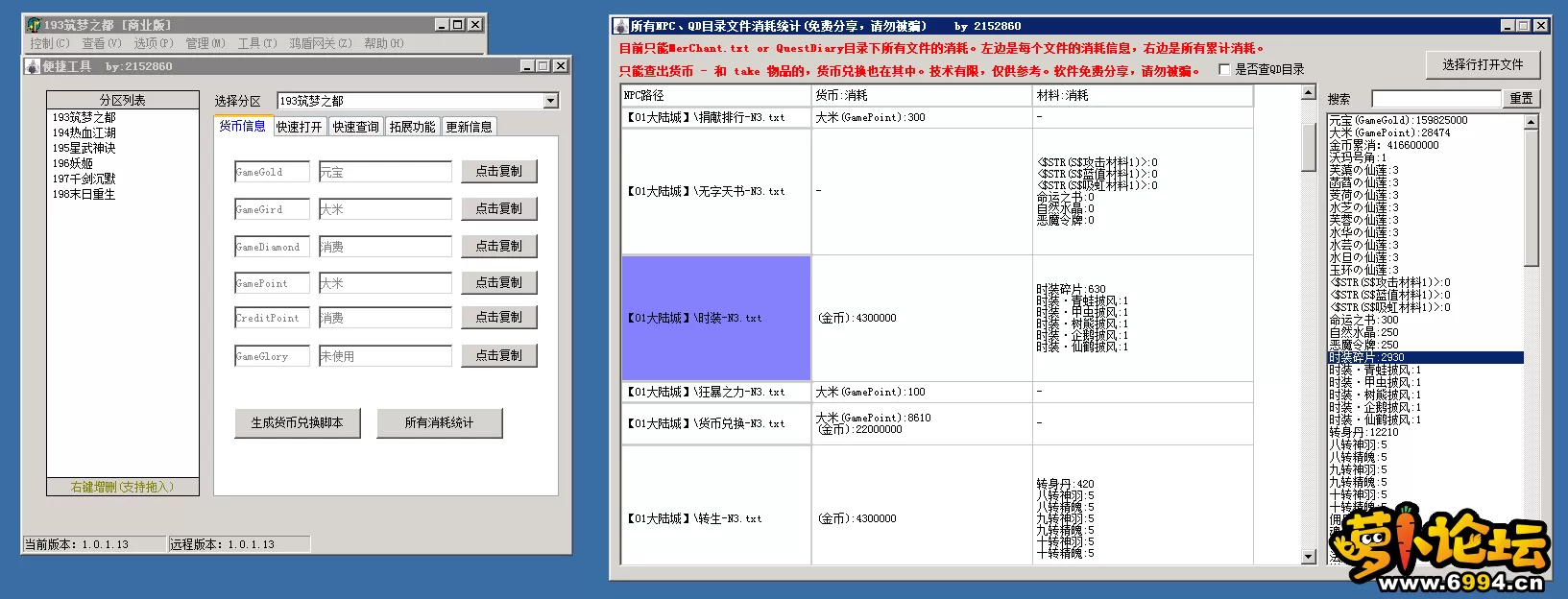Click the 消耗统计 window title icon
The image size is (1568, 599).
[621, 26]
